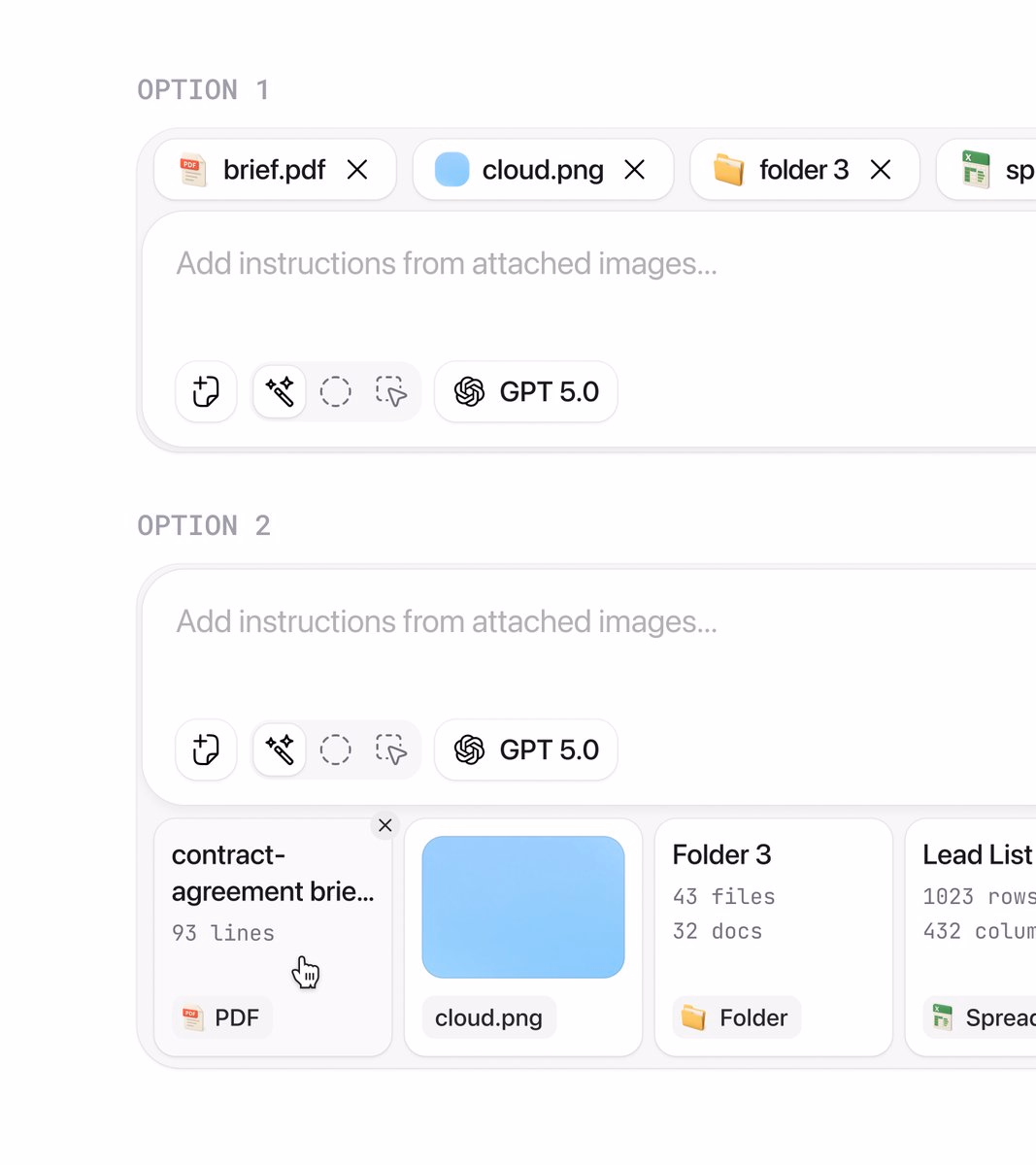Select dashed circle selection tool in Option 1
The height and width of the screenshot is (1165, 1036).
tap(336, 392)
